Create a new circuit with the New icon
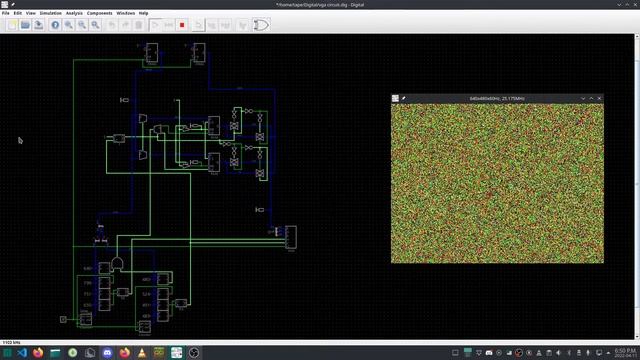Image resolution: width=640 pixels, height=360 pixels. point(12,25)
